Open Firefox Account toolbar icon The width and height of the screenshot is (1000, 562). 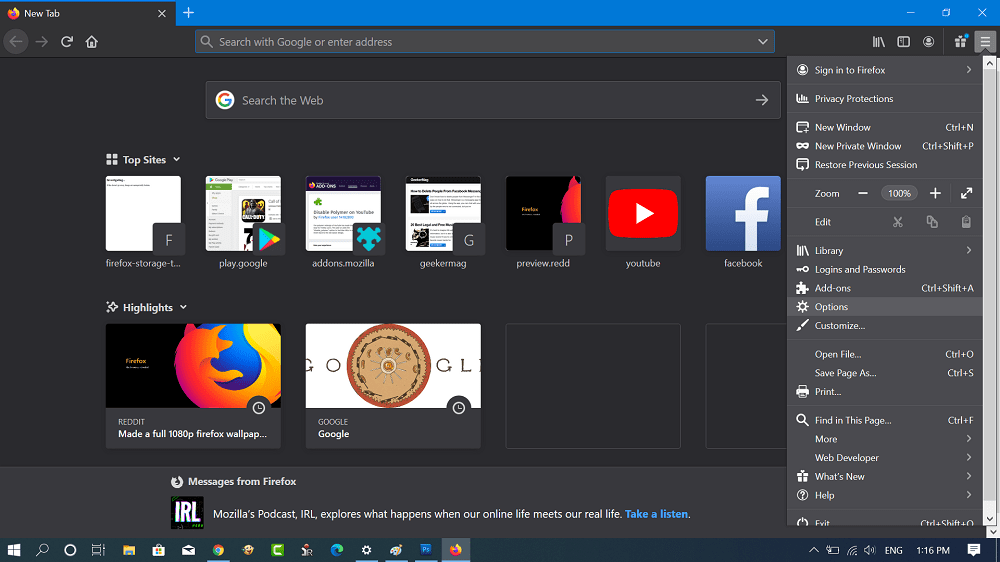coord(929,42)
